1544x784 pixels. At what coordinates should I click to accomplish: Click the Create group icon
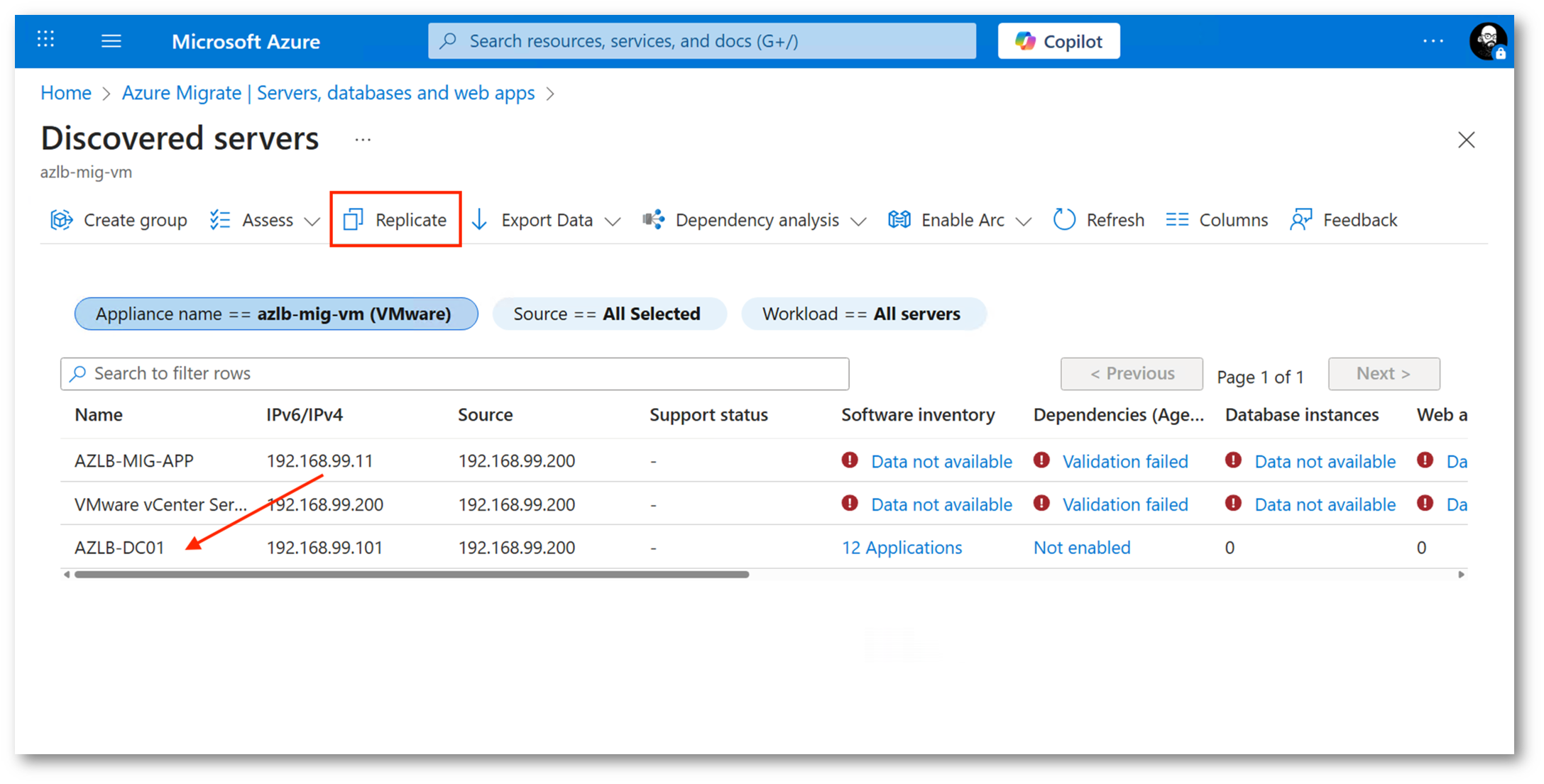[x=62, y=220]
